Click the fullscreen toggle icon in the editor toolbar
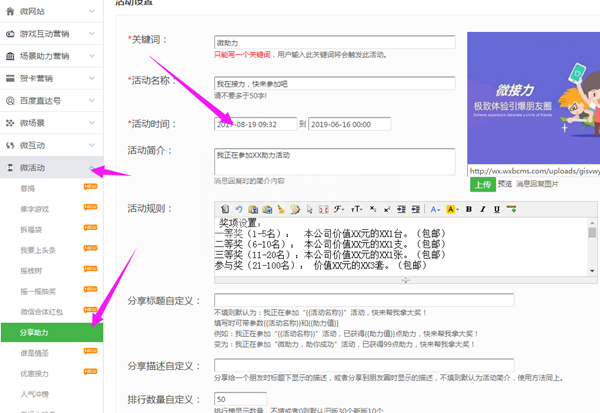Viewport: 600px width, 413px height. click(324, 209)
